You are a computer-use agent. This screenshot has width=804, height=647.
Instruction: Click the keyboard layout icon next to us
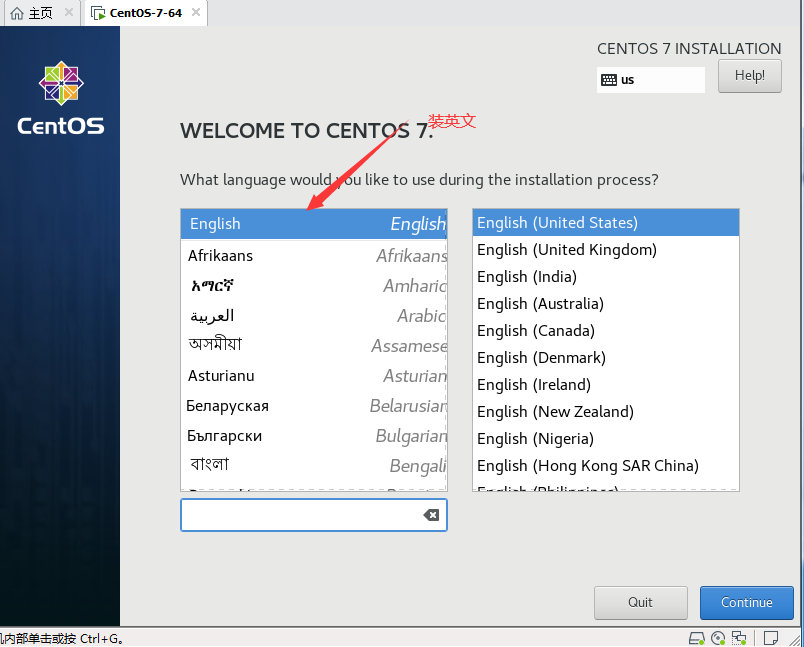pyautogui.click(x=609, y=80)
